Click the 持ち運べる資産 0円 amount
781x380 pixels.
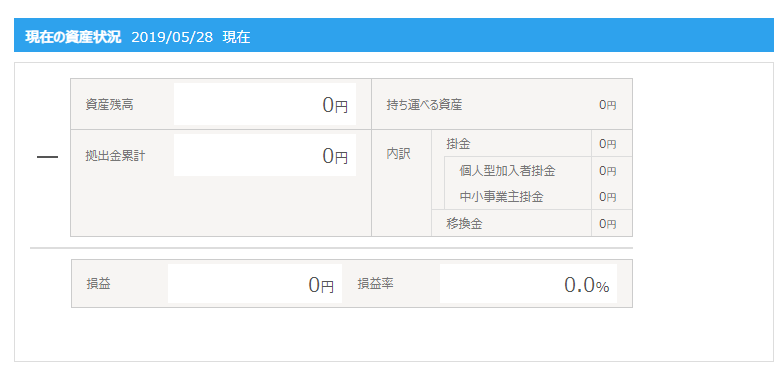coord(608,105)
